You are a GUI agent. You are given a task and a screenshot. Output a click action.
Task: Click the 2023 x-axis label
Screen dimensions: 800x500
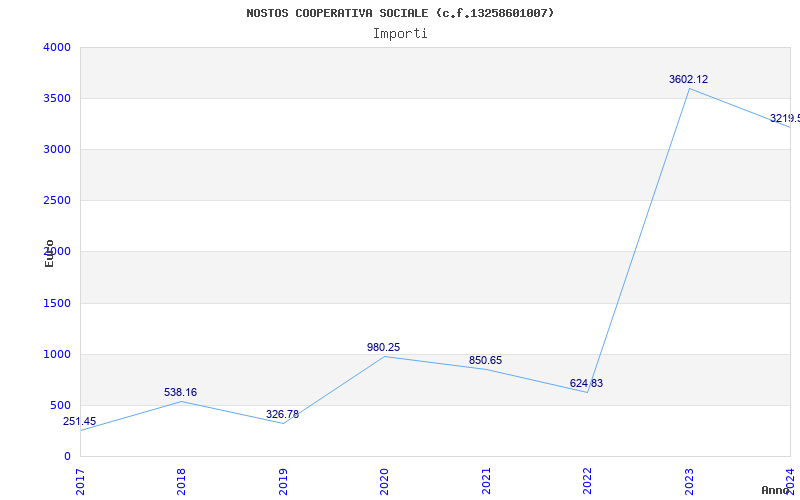click(689, 482)
